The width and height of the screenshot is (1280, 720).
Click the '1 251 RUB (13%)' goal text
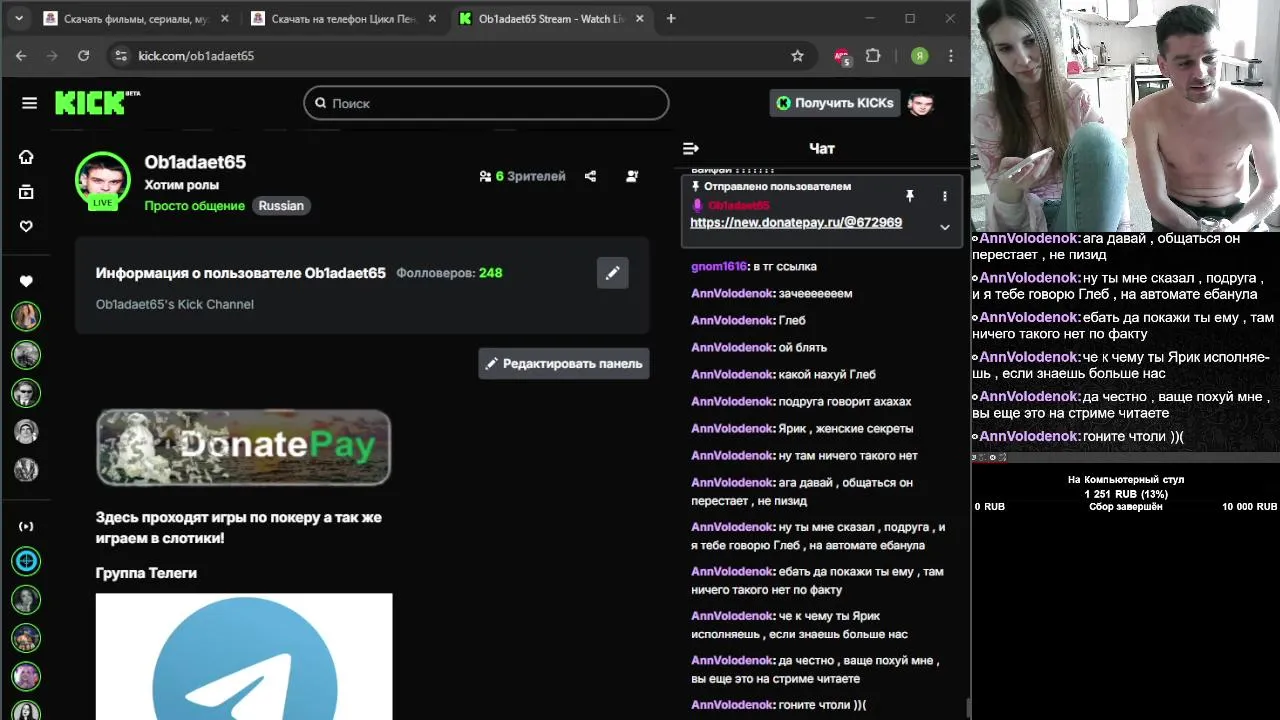(x=1125, y=494)
